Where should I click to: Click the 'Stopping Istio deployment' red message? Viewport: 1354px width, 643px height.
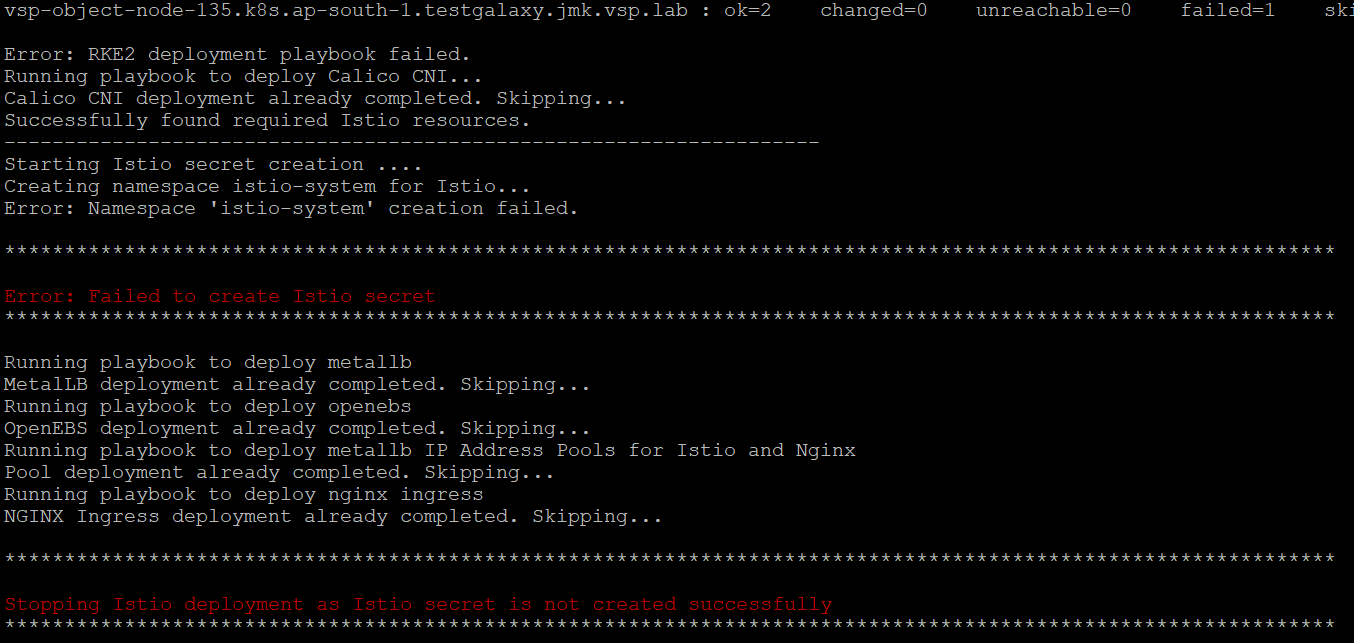click(x=418, y=604)
